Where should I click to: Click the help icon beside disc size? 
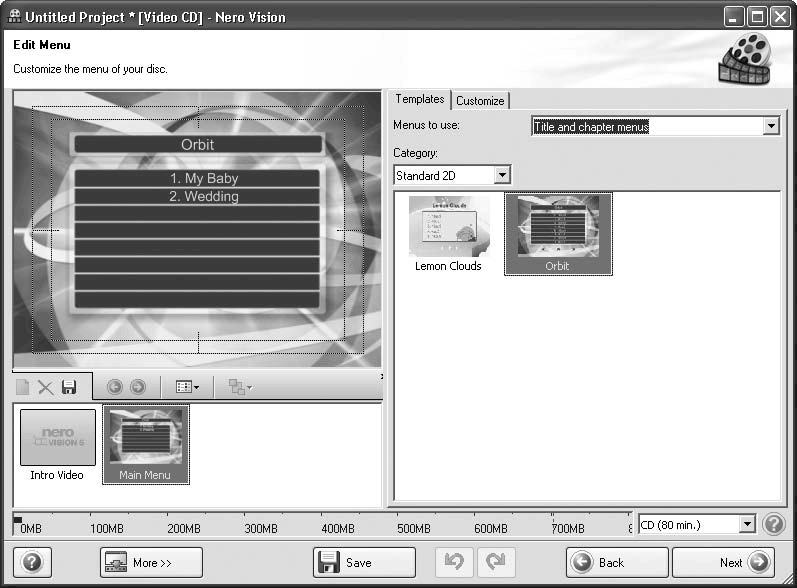[x=773, y=524]
